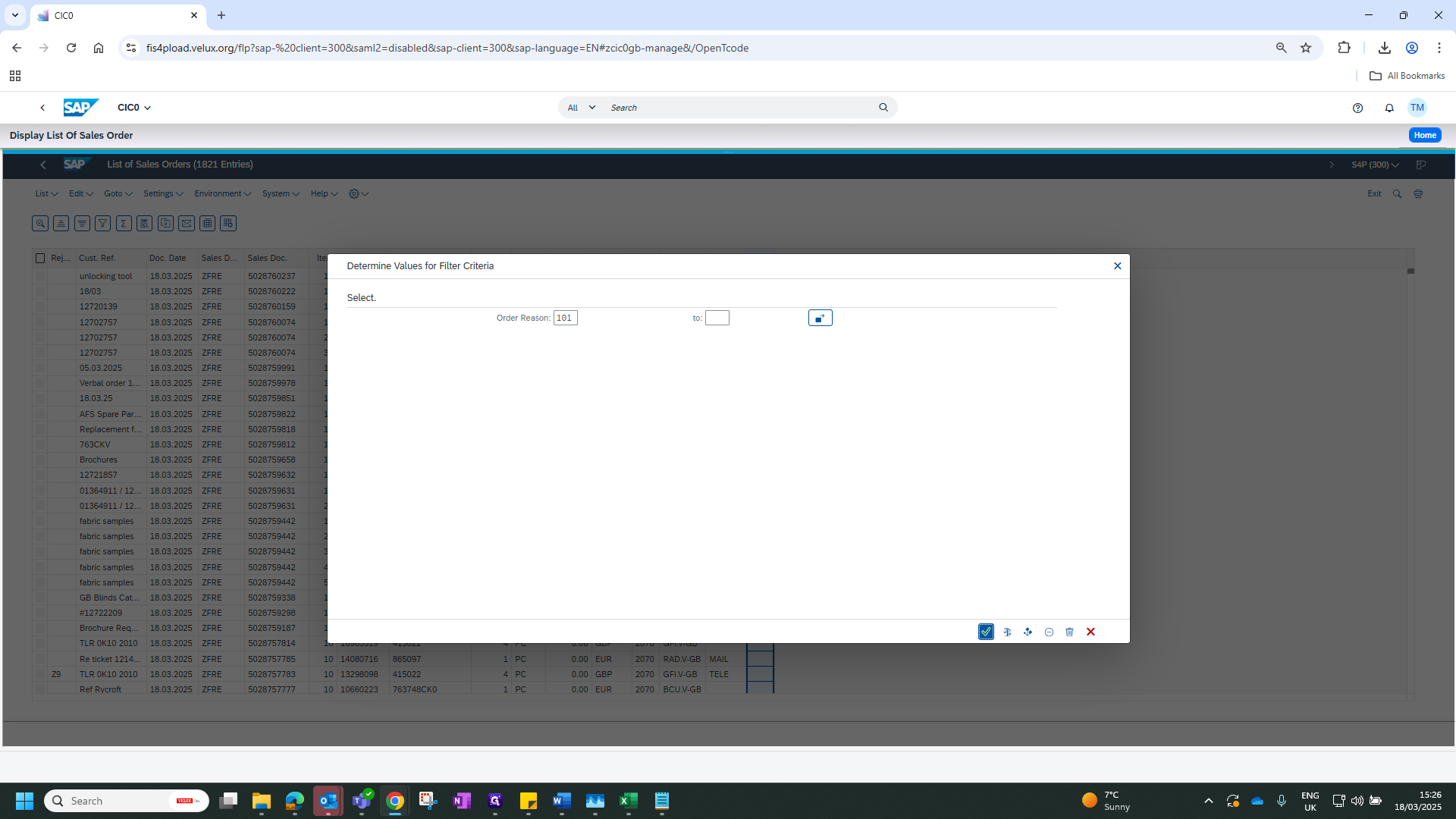Click the Exit button

pos(1374,193)
